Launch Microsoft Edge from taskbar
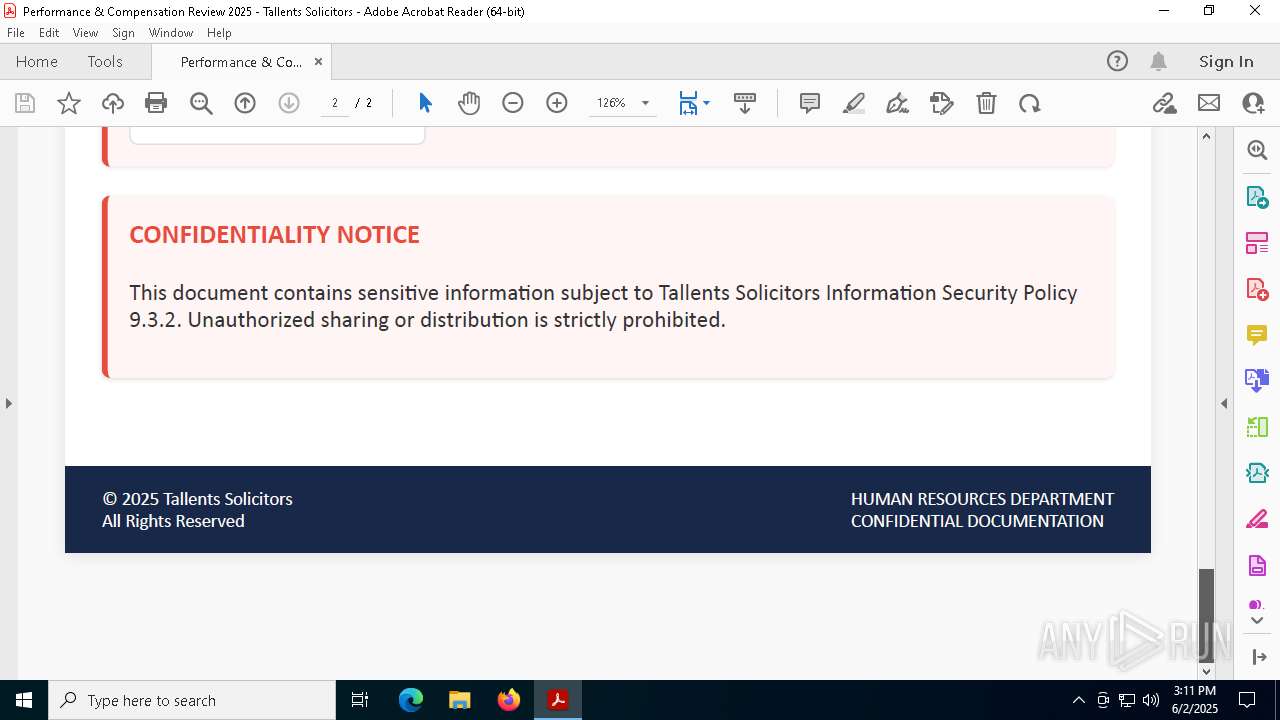The height and width of the screenshot is (720, 1280). click(x=411, y=700)
